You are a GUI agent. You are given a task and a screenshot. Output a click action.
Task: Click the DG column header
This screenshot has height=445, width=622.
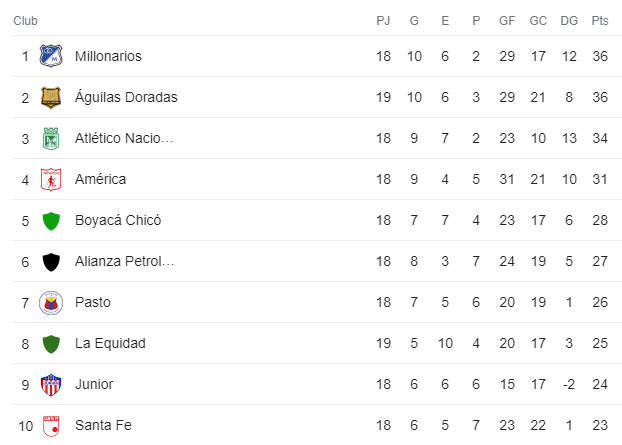[569, 20]
